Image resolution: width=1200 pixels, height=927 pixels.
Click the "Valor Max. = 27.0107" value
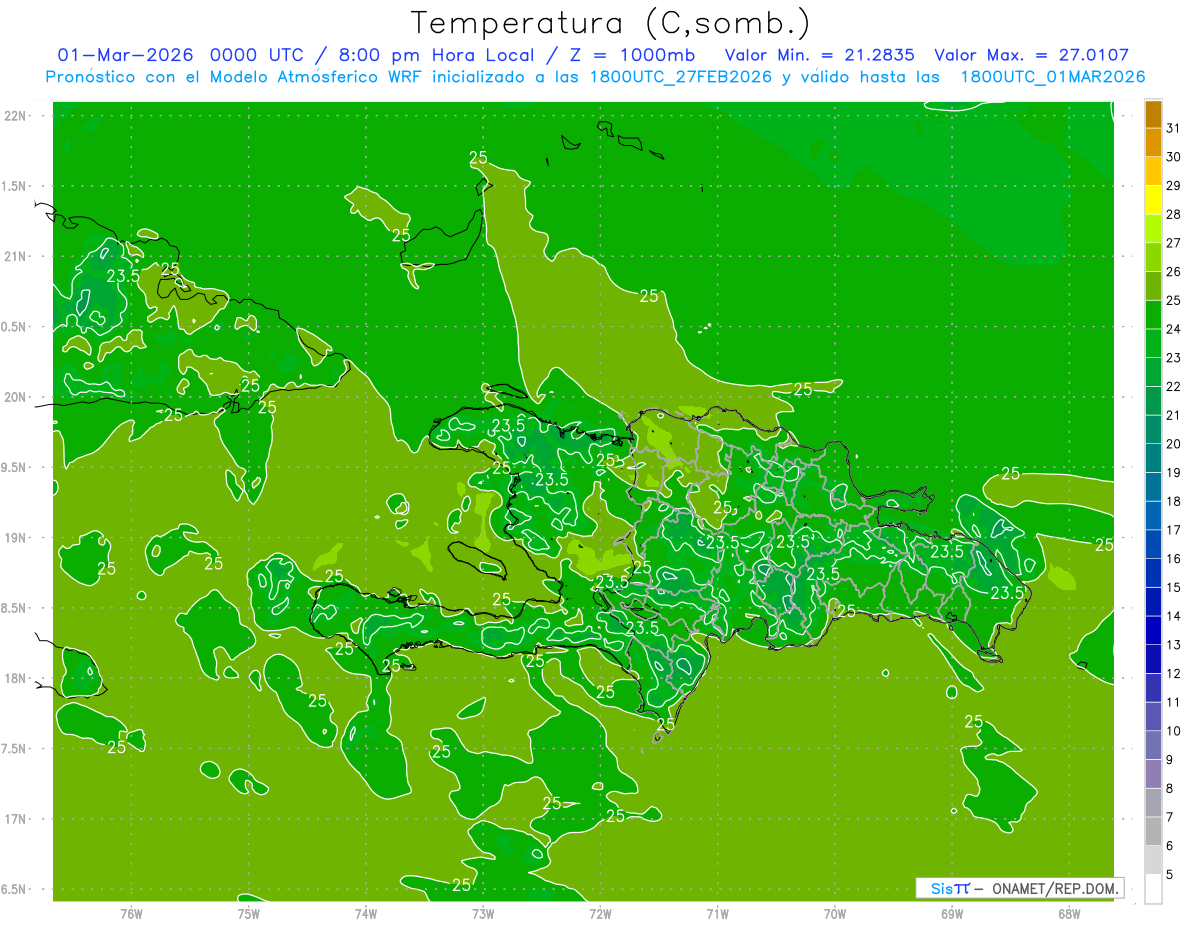pos(1031,55)
